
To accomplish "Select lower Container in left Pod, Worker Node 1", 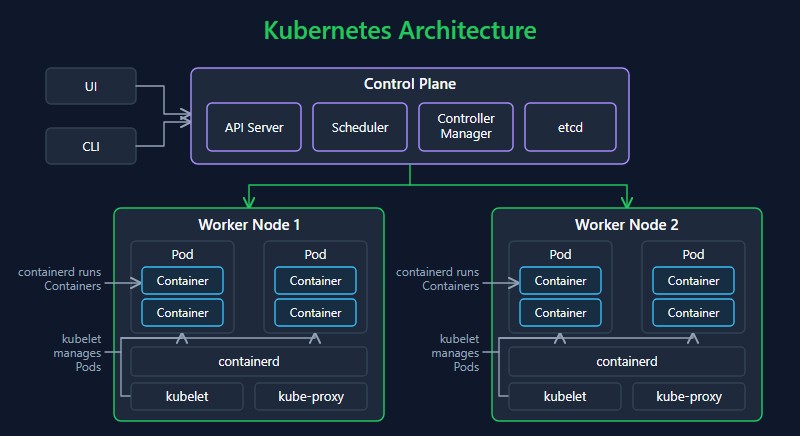I will click(x=183, y=313).
